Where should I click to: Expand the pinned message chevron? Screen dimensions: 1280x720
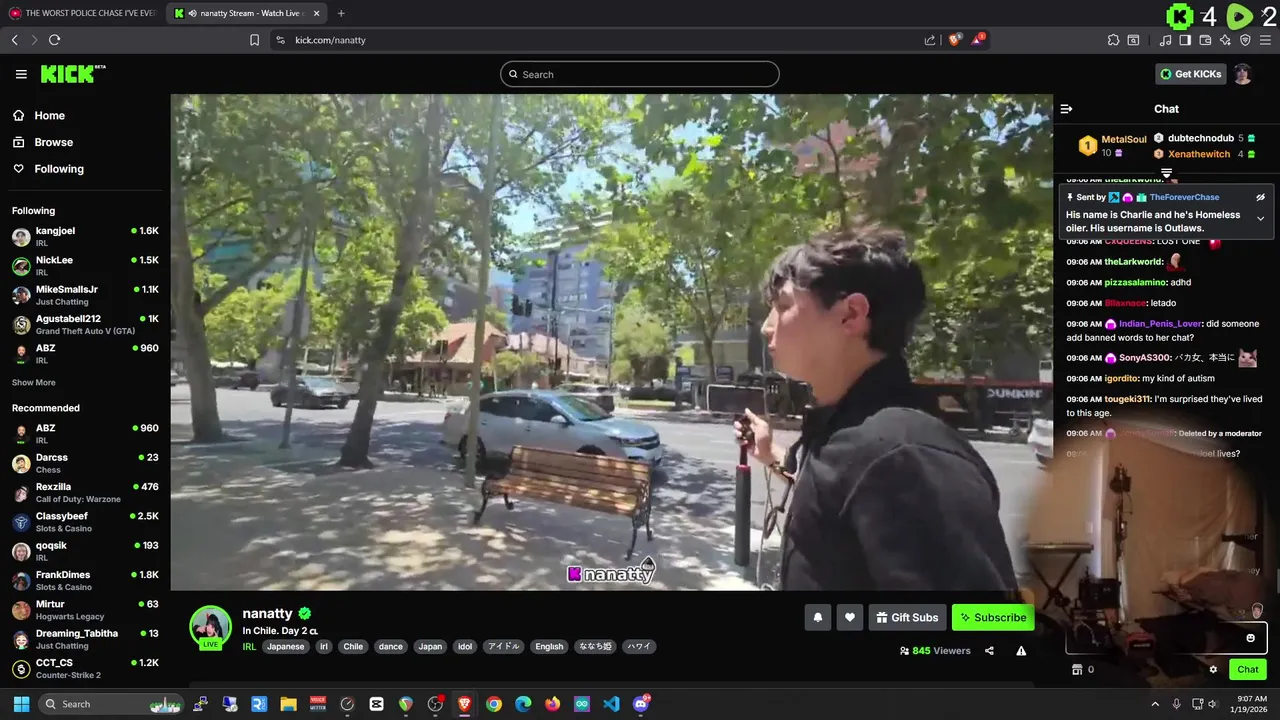[1260, 218]
